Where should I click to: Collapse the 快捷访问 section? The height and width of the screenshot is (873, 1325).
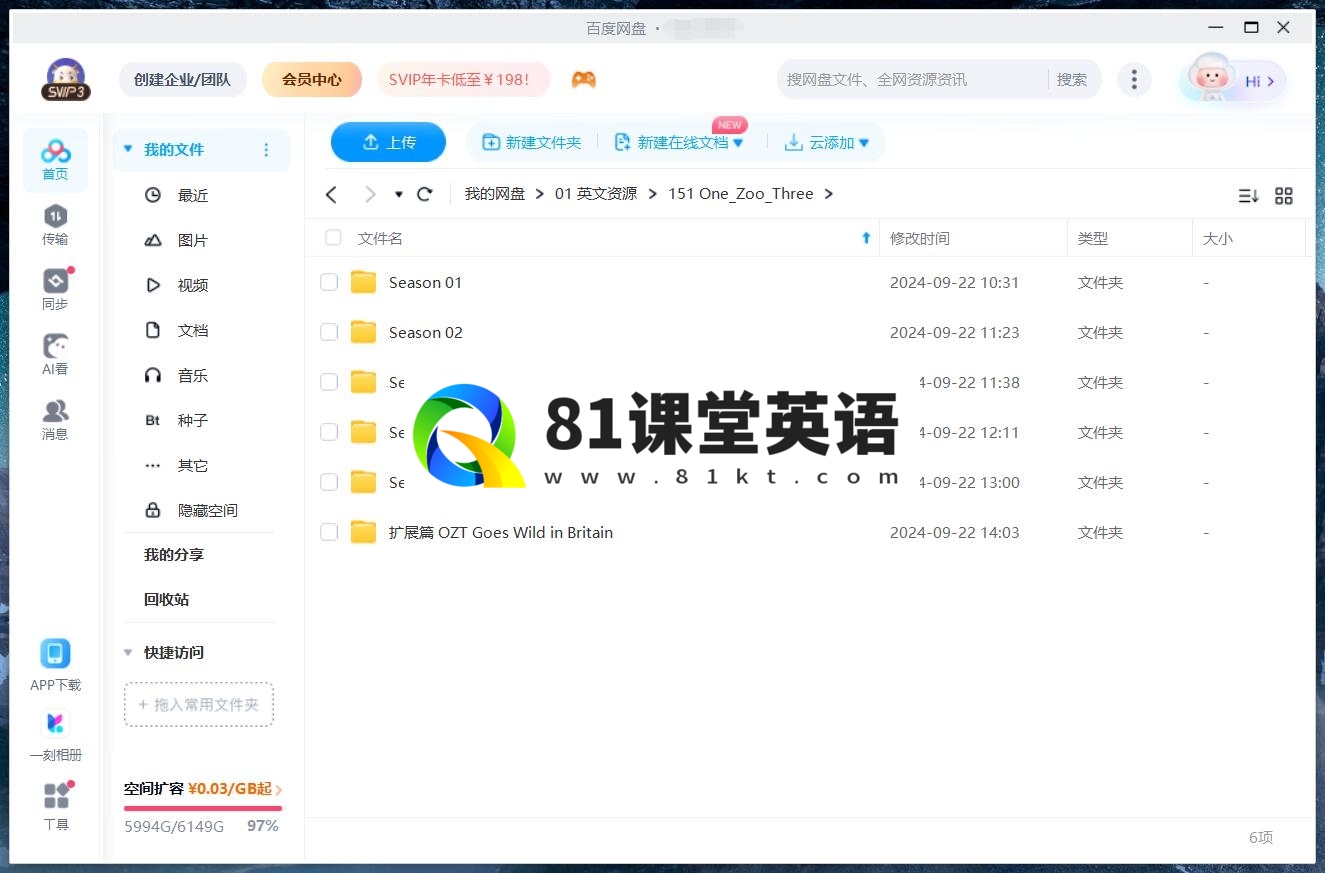tap(127, 653)
